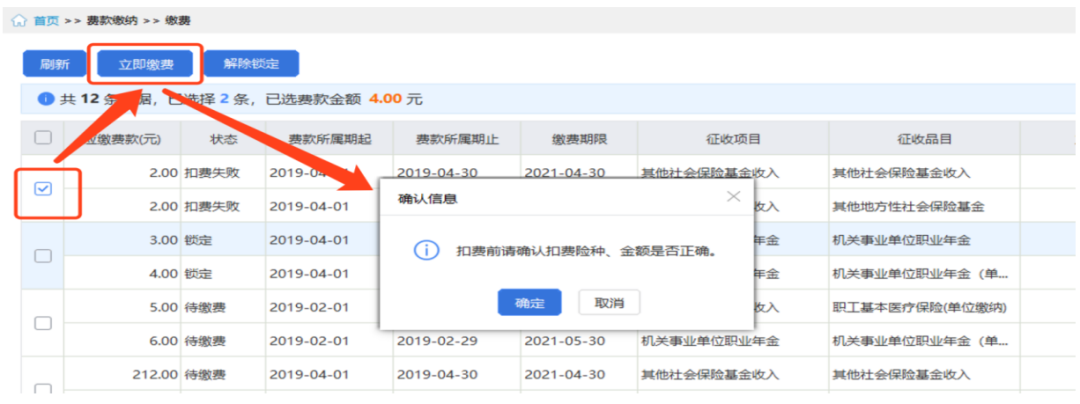Uncheck the checked row checkbox for 扣费失败
1080x404 pixels.
click(x=43, y=189)
